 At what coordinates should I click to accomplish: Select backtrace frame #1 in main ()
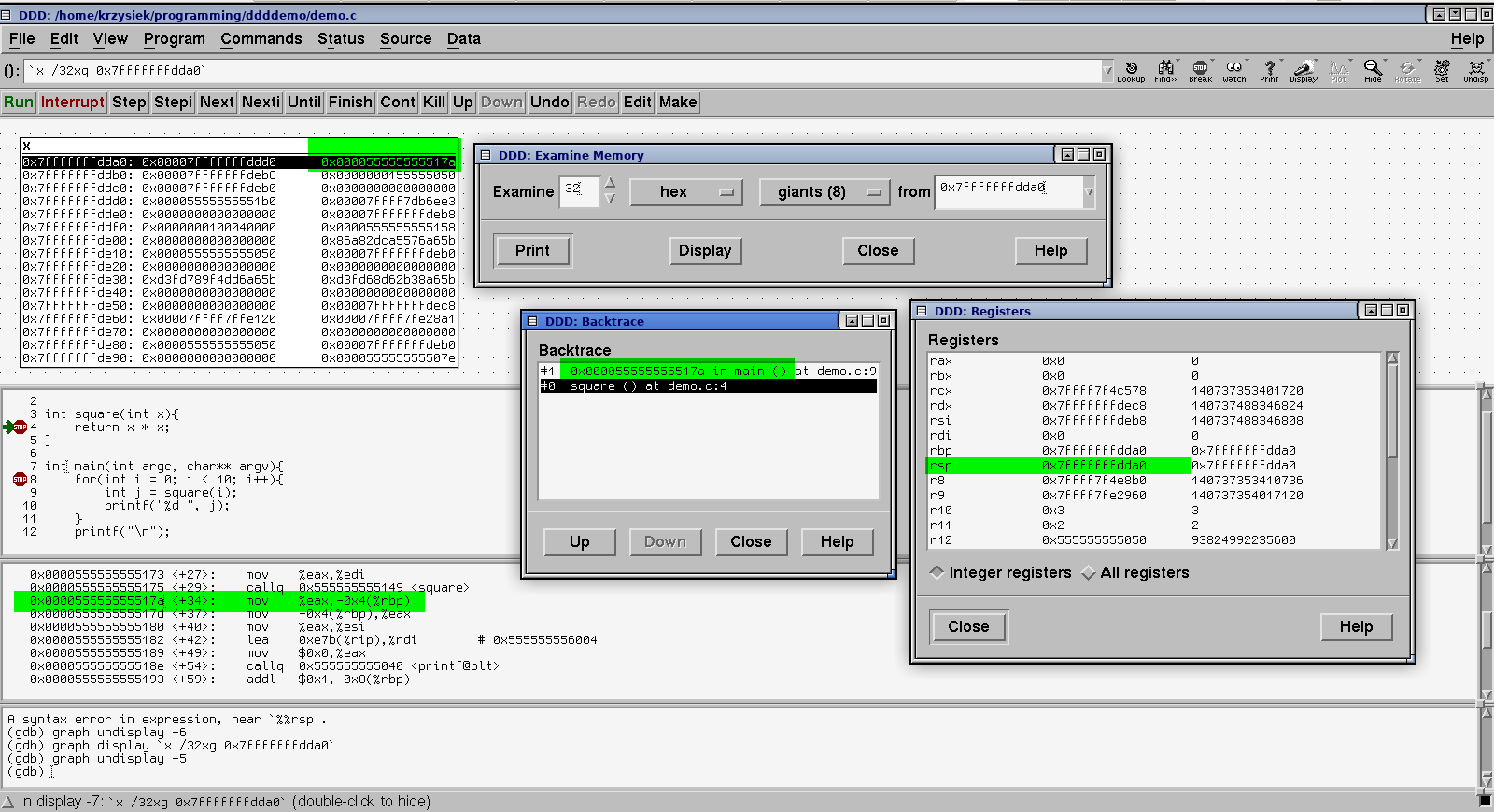[709, 371]
